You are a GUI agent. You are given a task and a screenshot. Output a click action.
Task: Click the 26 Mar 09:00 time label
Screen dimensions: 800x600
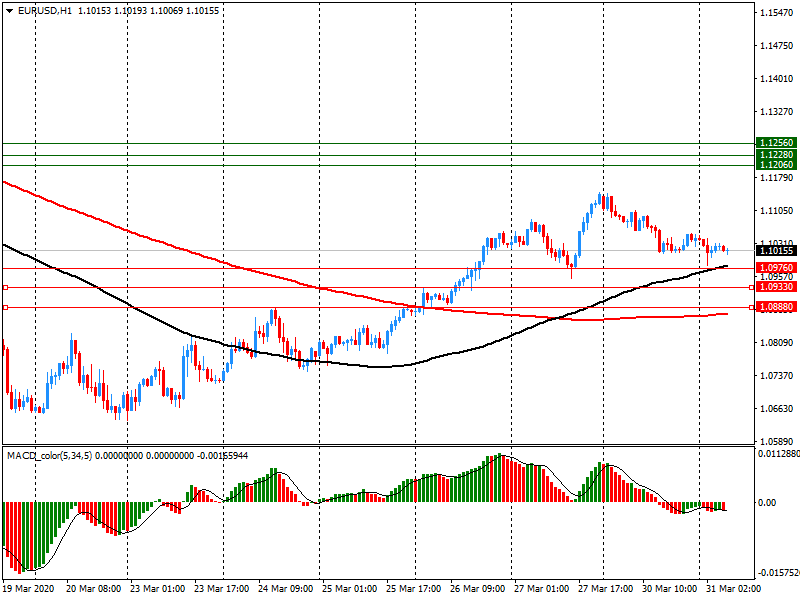tap(478, 589)
